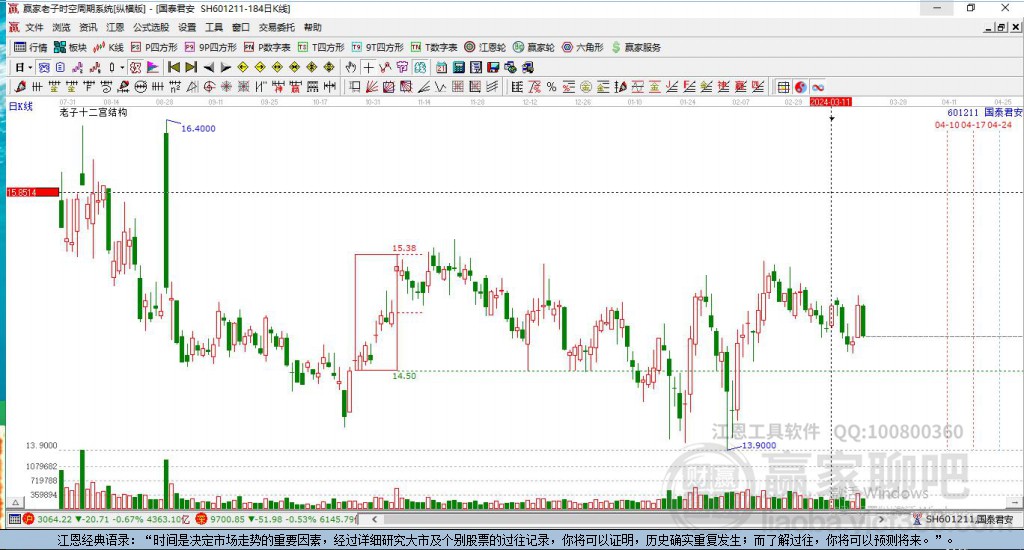Switch to the K线 chart
The width and height of the screenshot is (1024, 550).
[x=108, y=47]
